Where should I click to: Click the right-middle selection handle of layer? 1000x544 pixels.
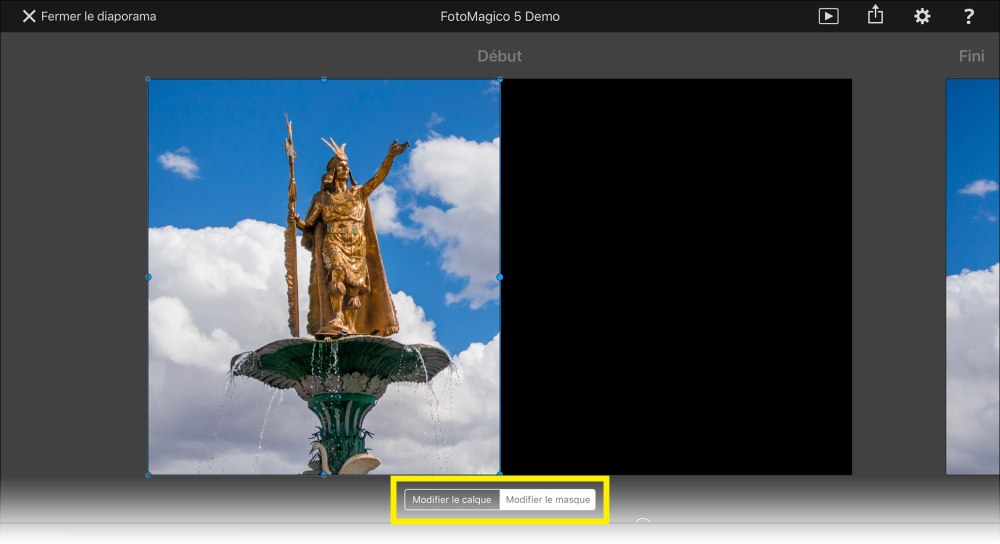coord(500,277)
